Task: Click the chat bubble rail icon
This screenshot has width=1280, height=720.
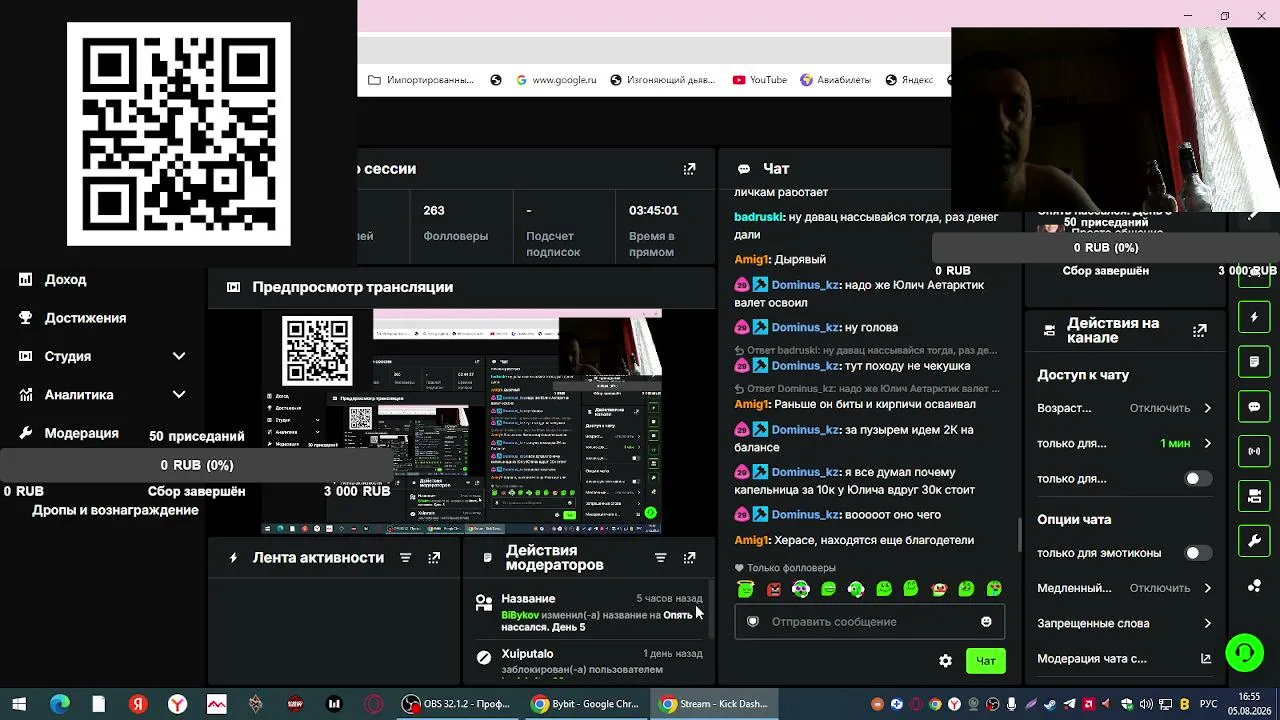Action: 1254,407
